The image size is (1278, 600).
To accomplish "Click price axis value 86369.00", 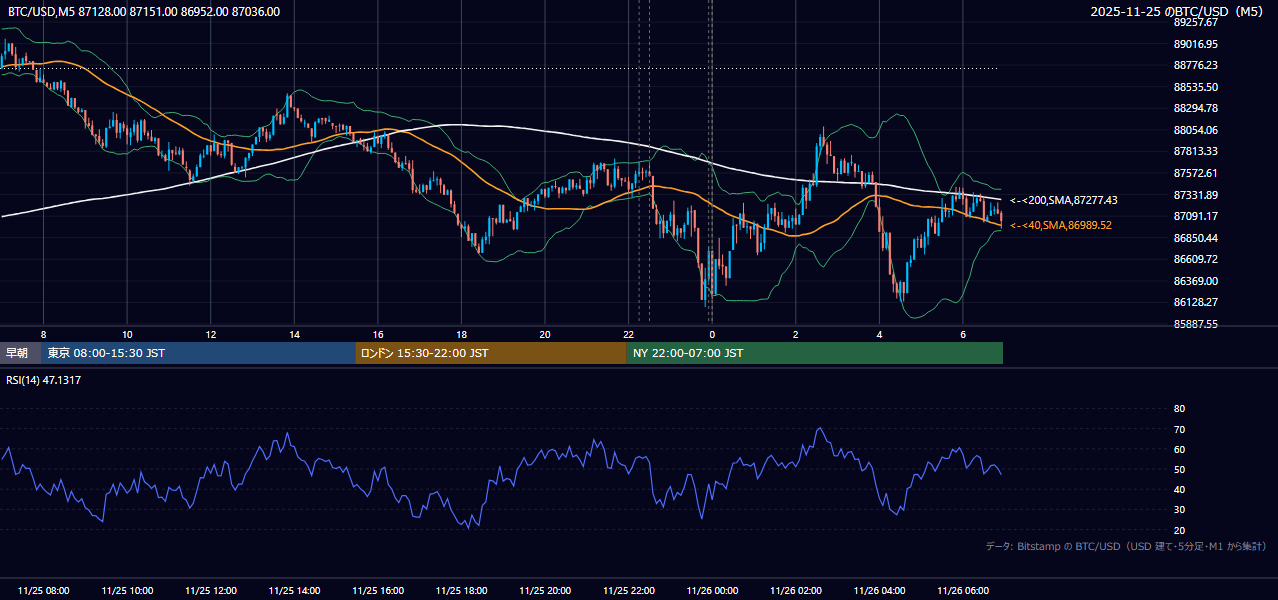I will 1195,281.
